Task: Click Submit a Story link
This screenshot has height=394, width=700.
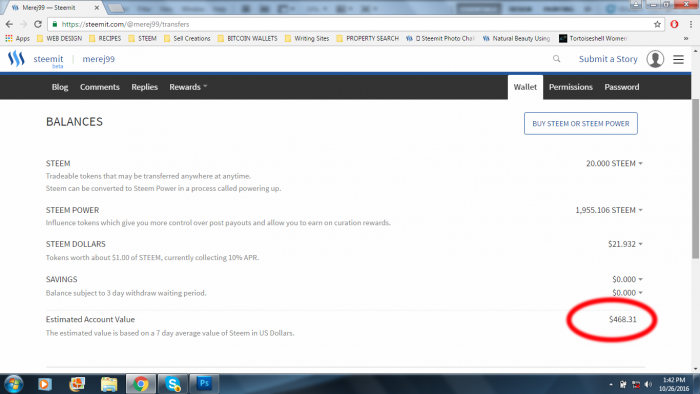Action: [608, 59]
